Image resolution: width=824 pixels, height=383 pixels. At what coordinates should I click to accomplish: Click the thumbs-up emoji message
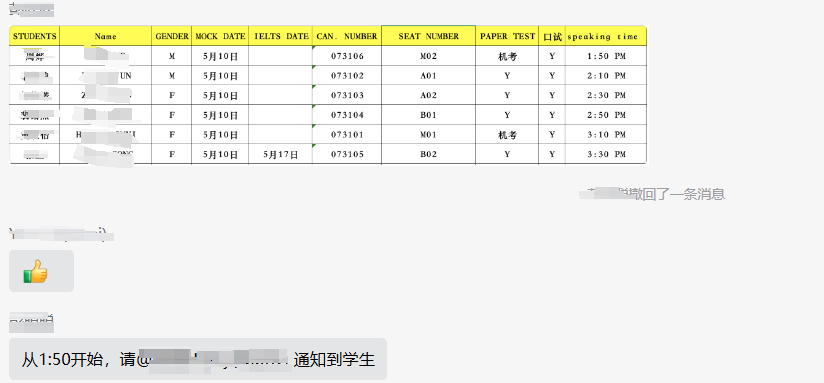point(41,271)
